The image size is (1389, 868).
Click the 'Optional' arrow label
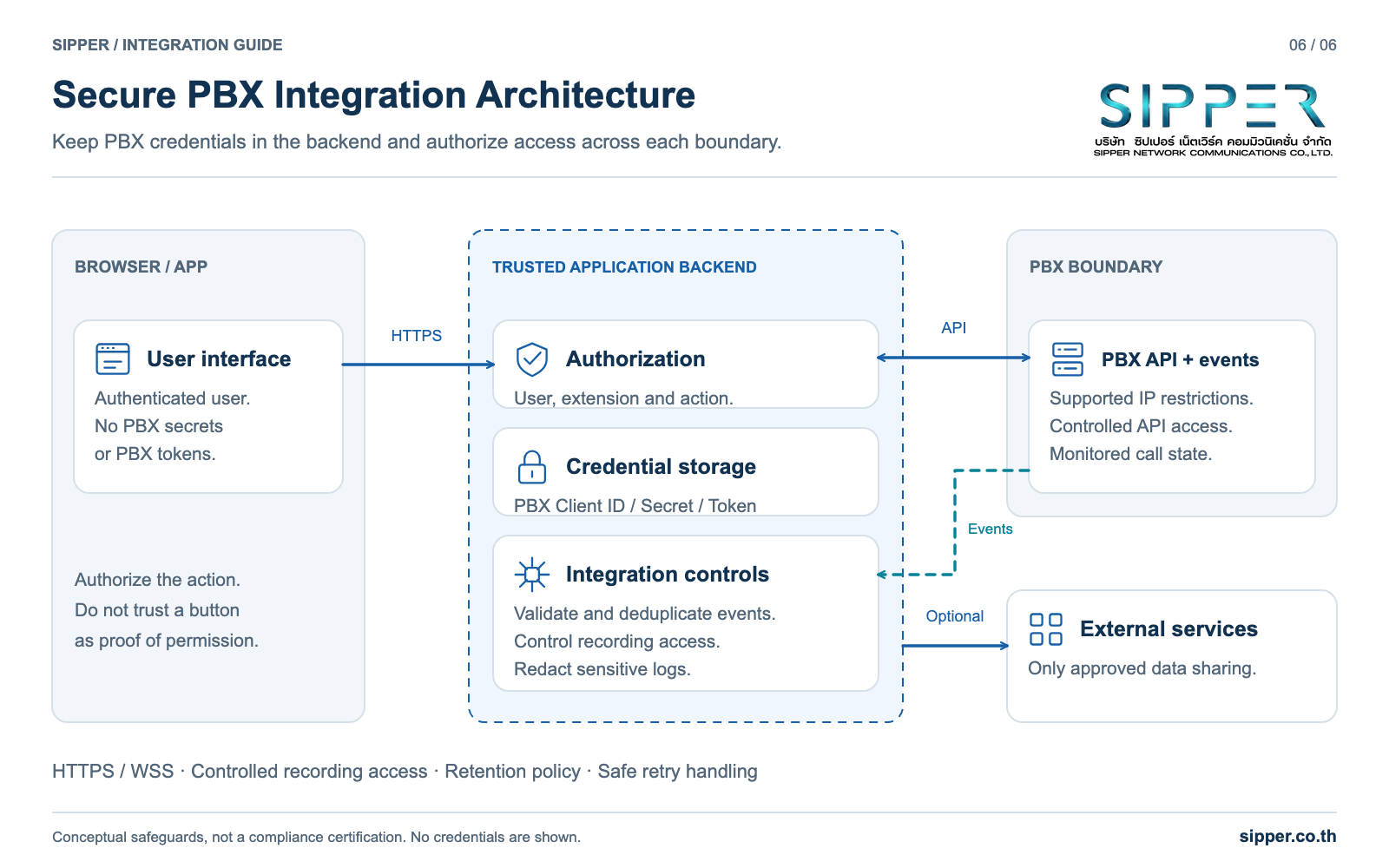click(x=954, y=616)
